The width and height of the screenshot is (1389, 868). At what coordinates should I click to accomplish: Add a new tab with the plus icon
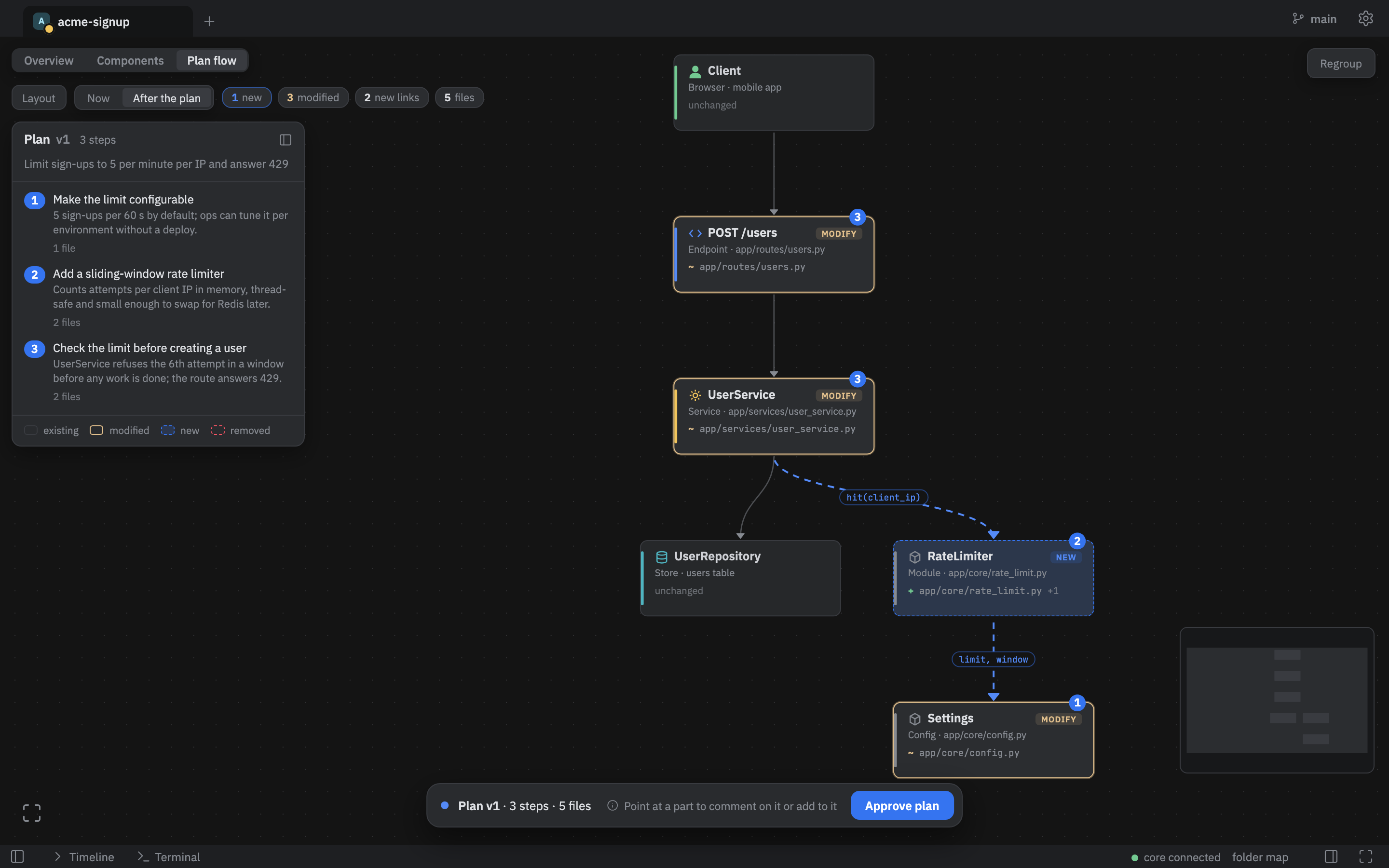(209, 21)
